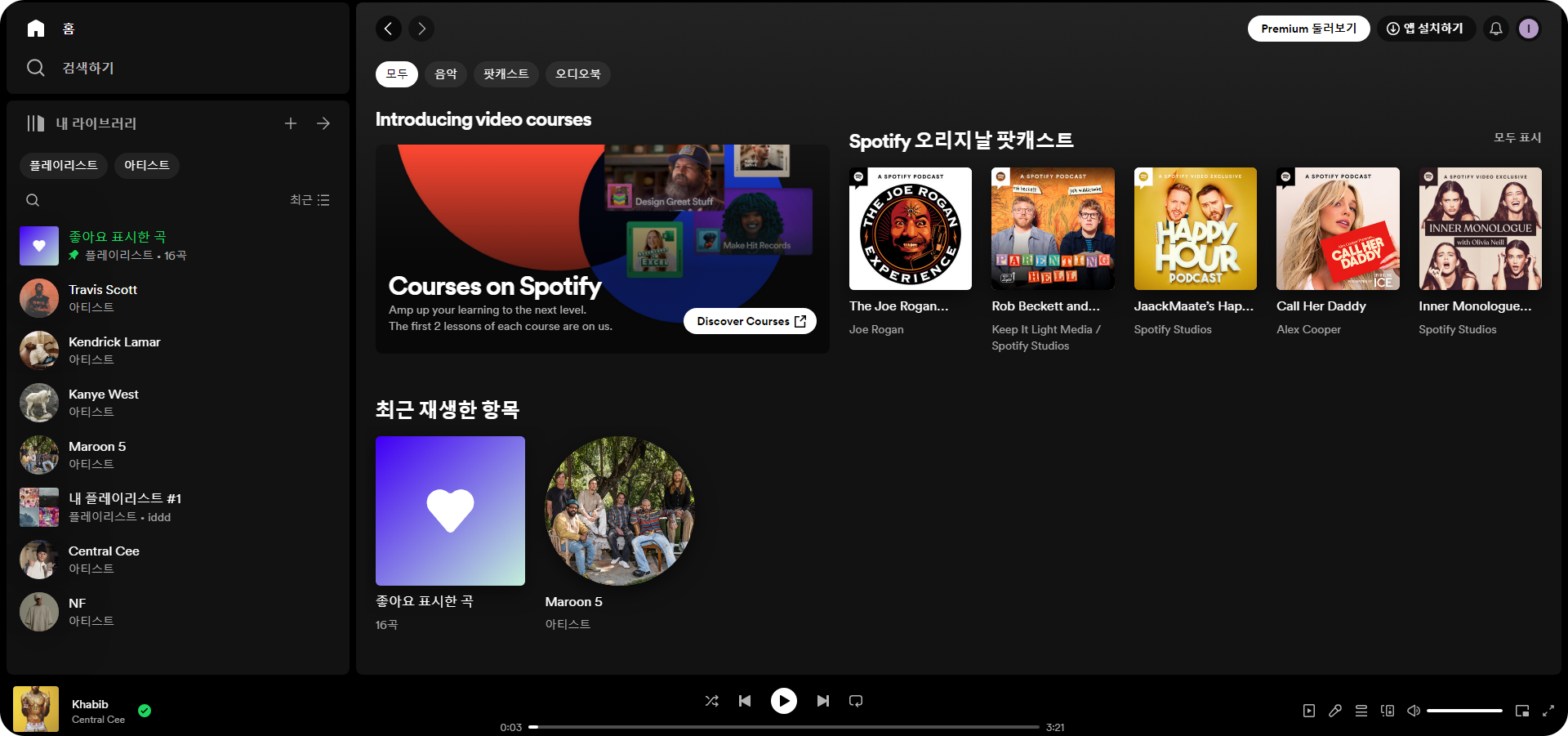Open Central Cee artist in library
The image size is (1568, 736).
(x=178, y=560)
